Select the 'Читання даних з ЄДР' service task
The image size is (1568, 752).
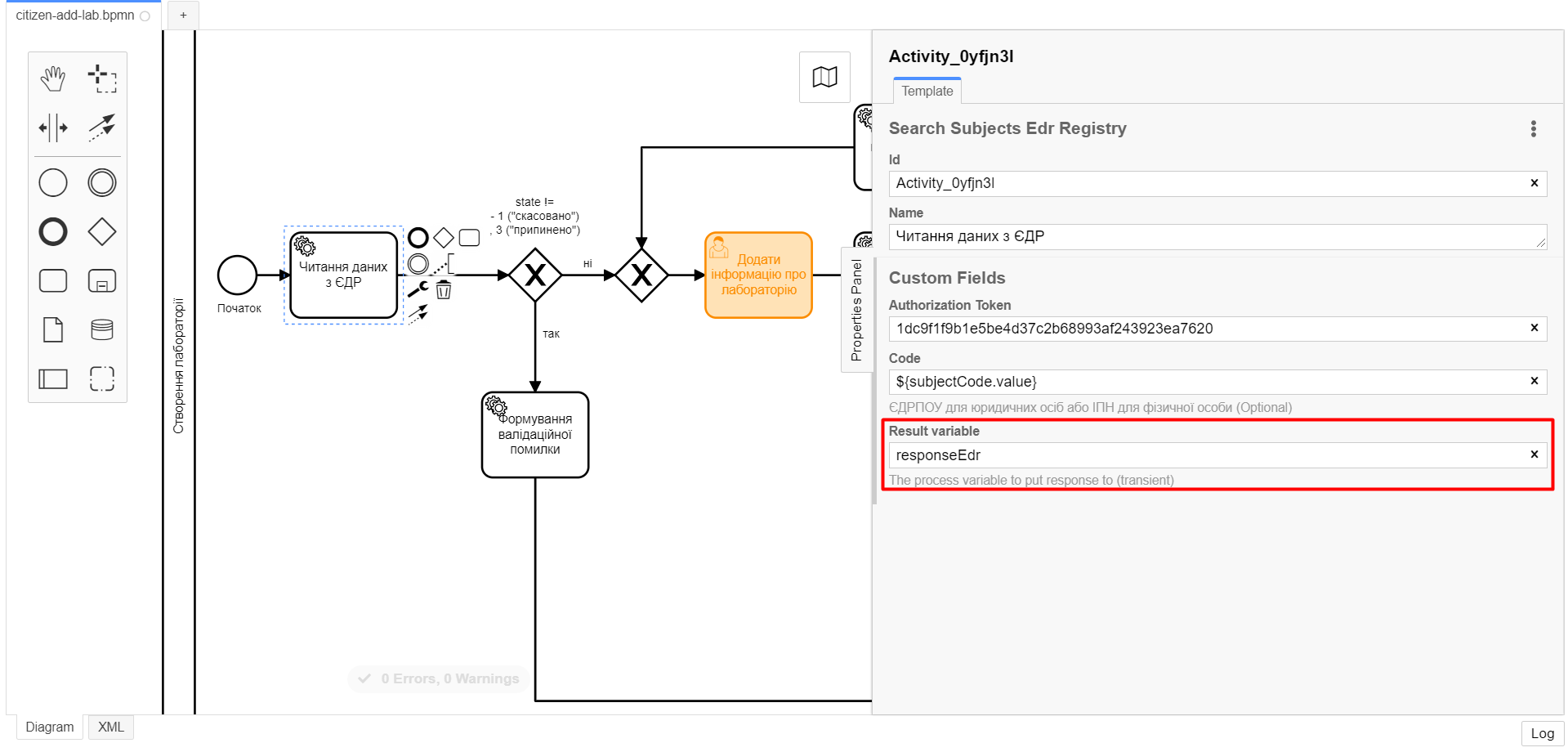click(x=344, y=275)
